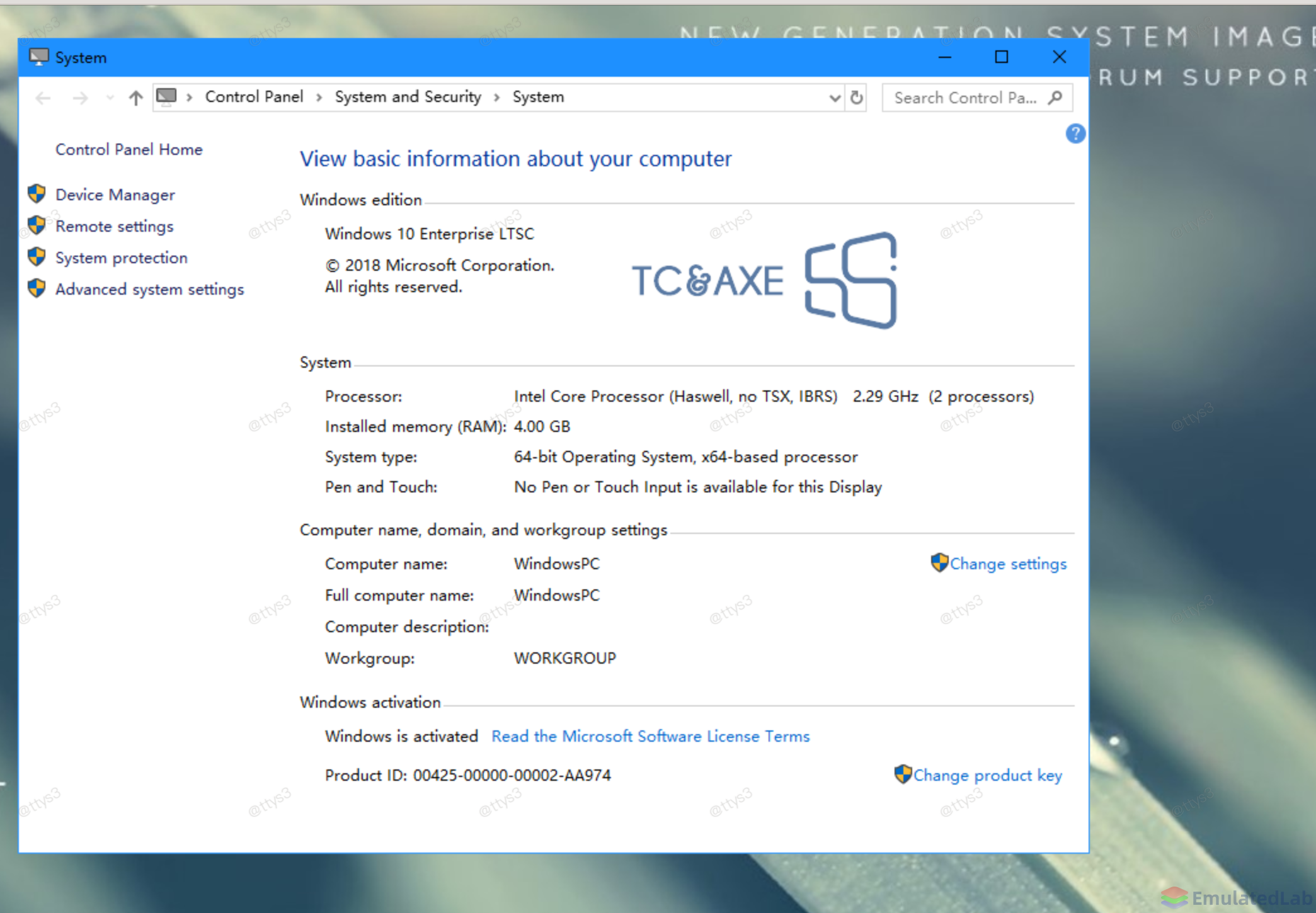Click the page heading 'View basic information'
1316x913 pixels.
pyautogui.click(x=515, y=159)
